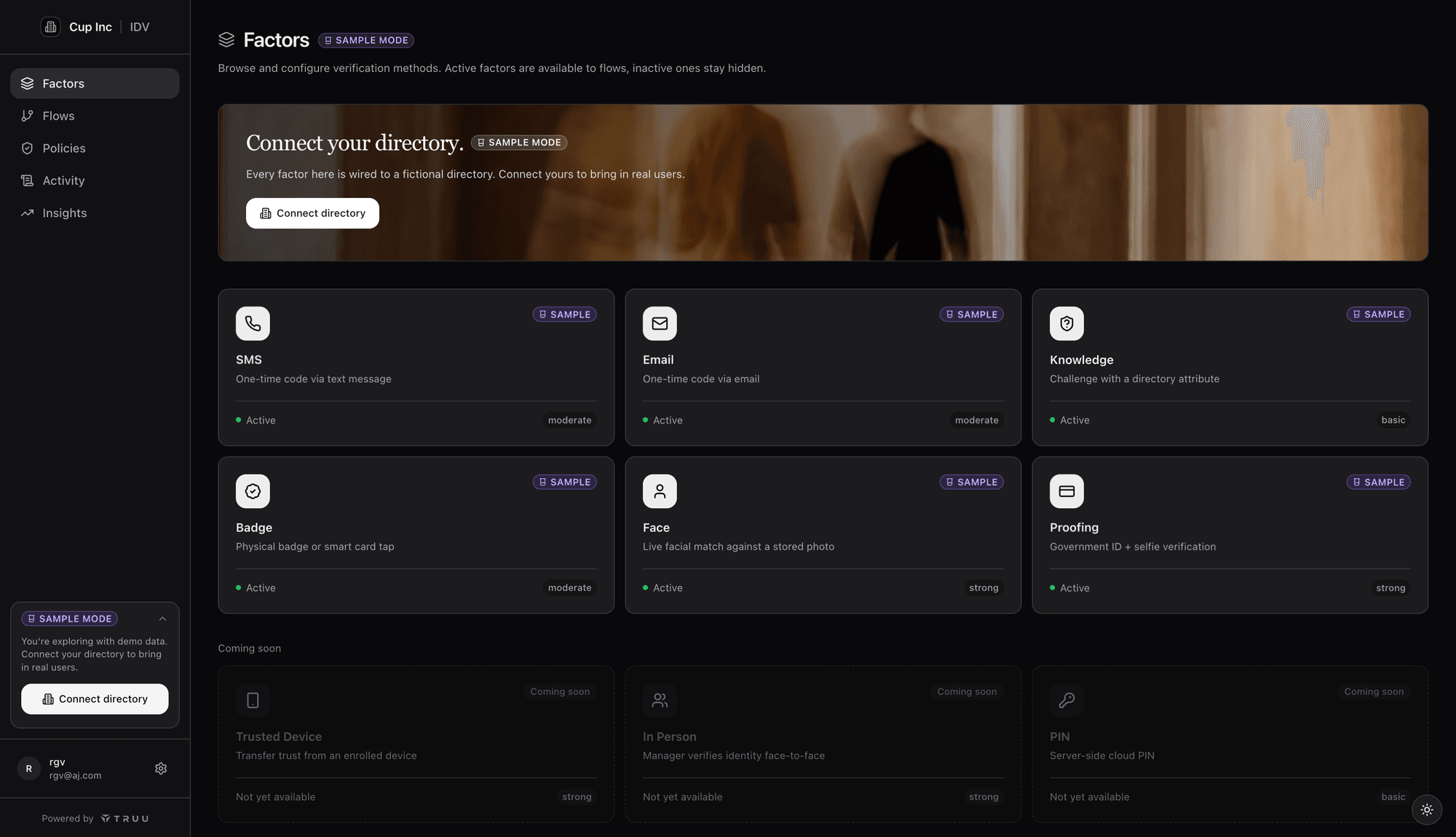Click the Coming soon section heading

tap(250, 648)
